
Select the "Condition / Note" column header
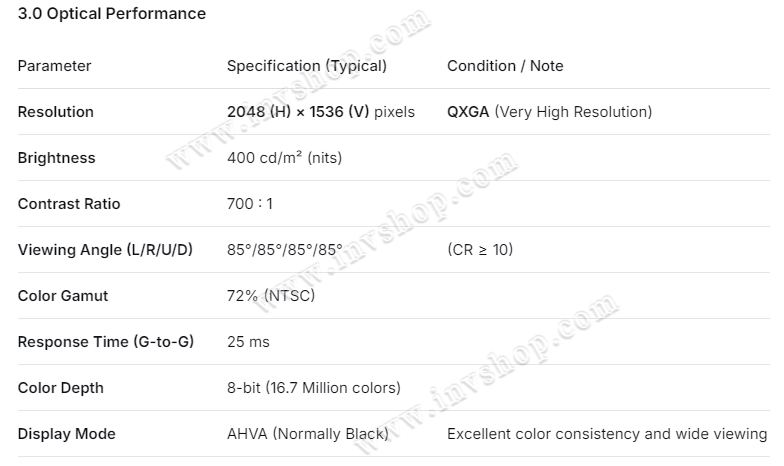coord(505,66)
